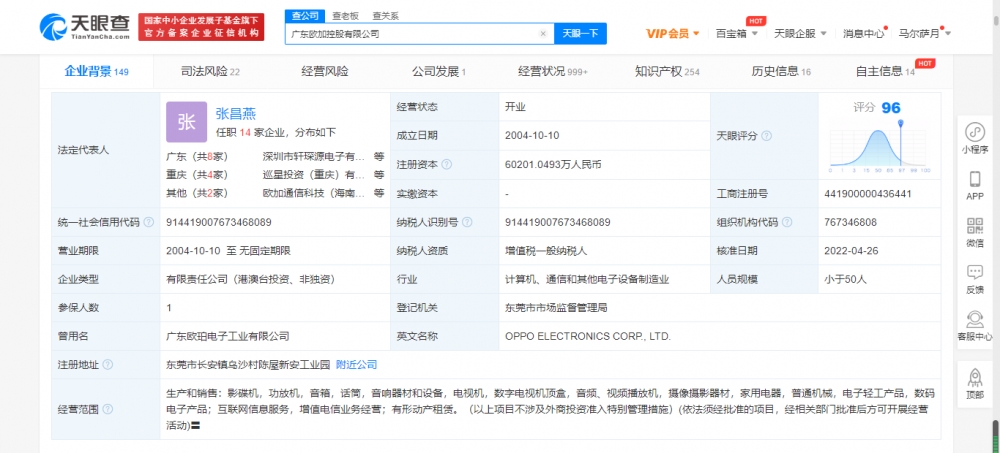The height and width of the screenshot is (453, 1000).
Task: Switch to the 司法风险 tab
Action: coord(210,72)
